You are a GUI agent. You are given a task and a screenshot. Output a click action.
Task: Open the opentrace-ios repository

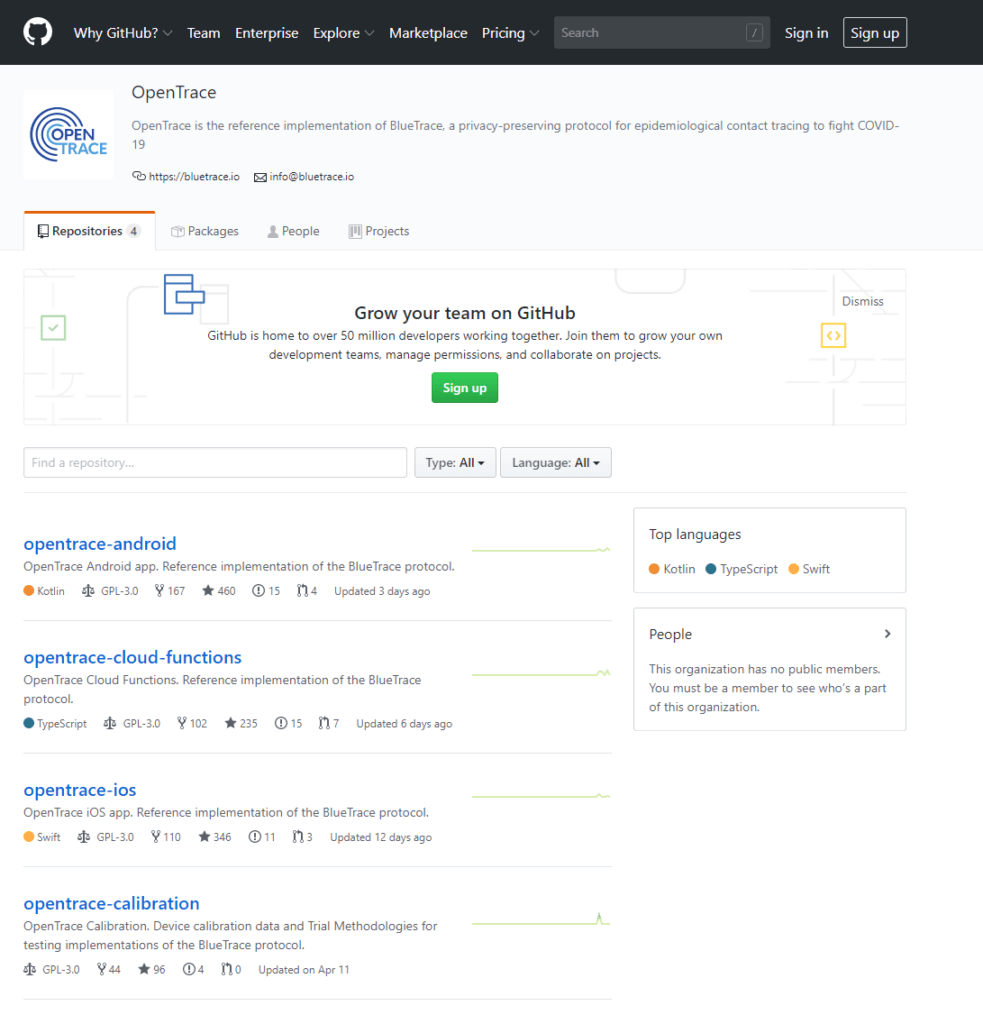[x=80, y=790]
